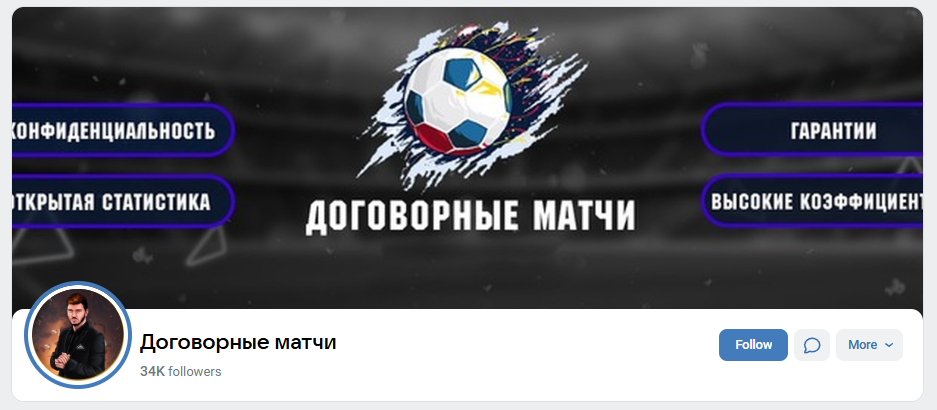The width and height of the screenshot is (937, 410).
Task: Click the 34K follower count number
Action: click(x=152, y=372)
